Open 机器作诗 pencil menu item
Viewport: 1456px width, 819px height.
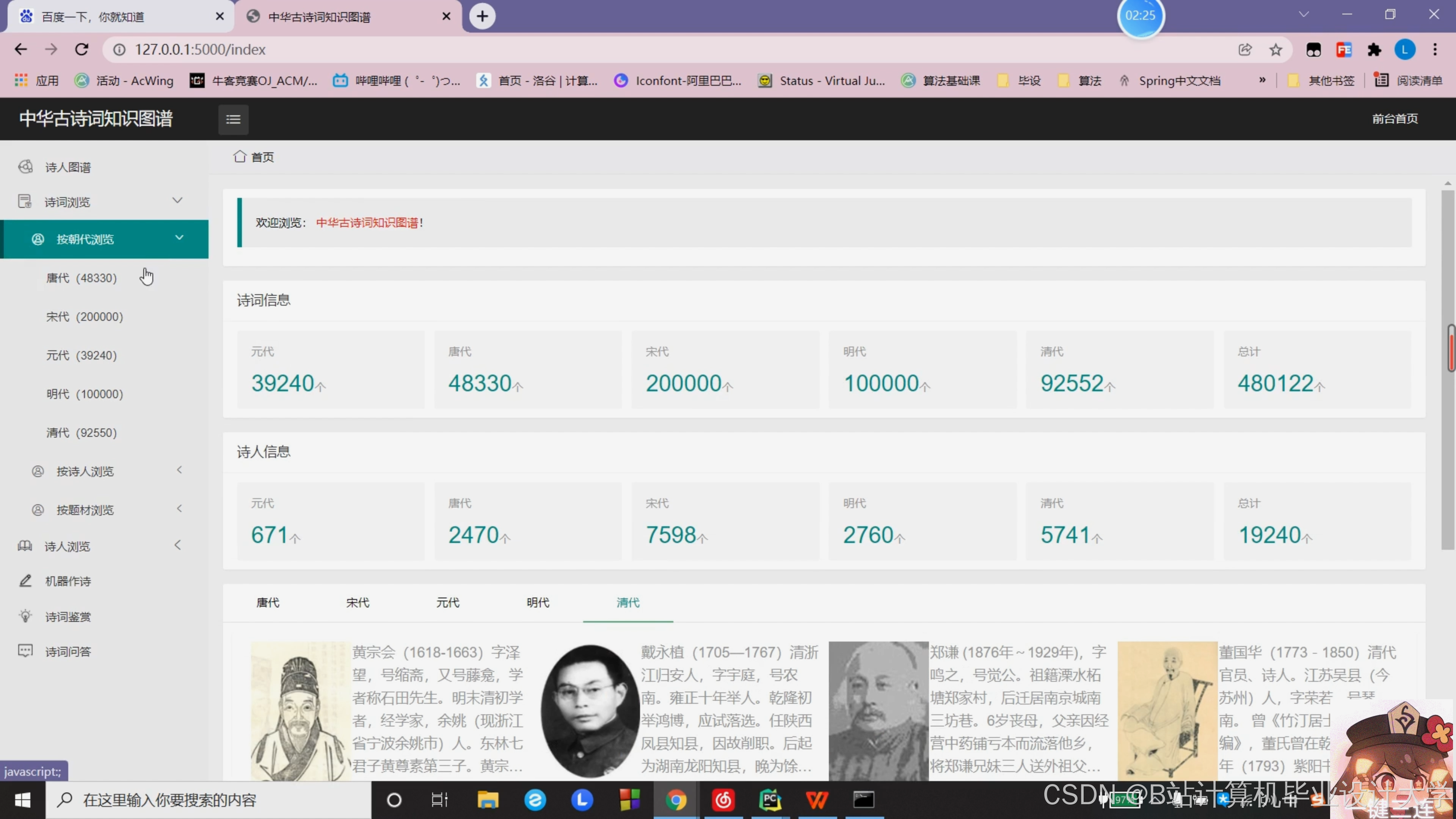click(x=68, y=581)
